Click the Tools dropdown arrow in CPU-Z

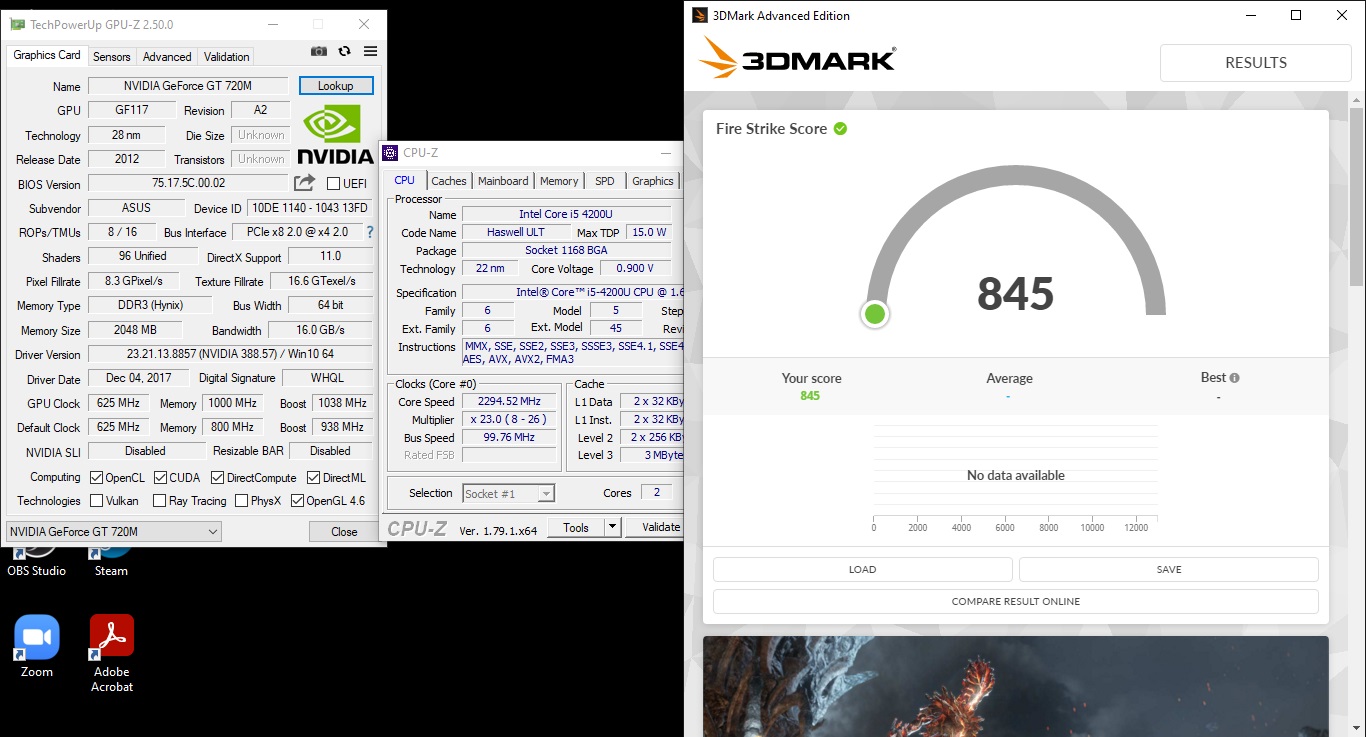tap(613, 527)
